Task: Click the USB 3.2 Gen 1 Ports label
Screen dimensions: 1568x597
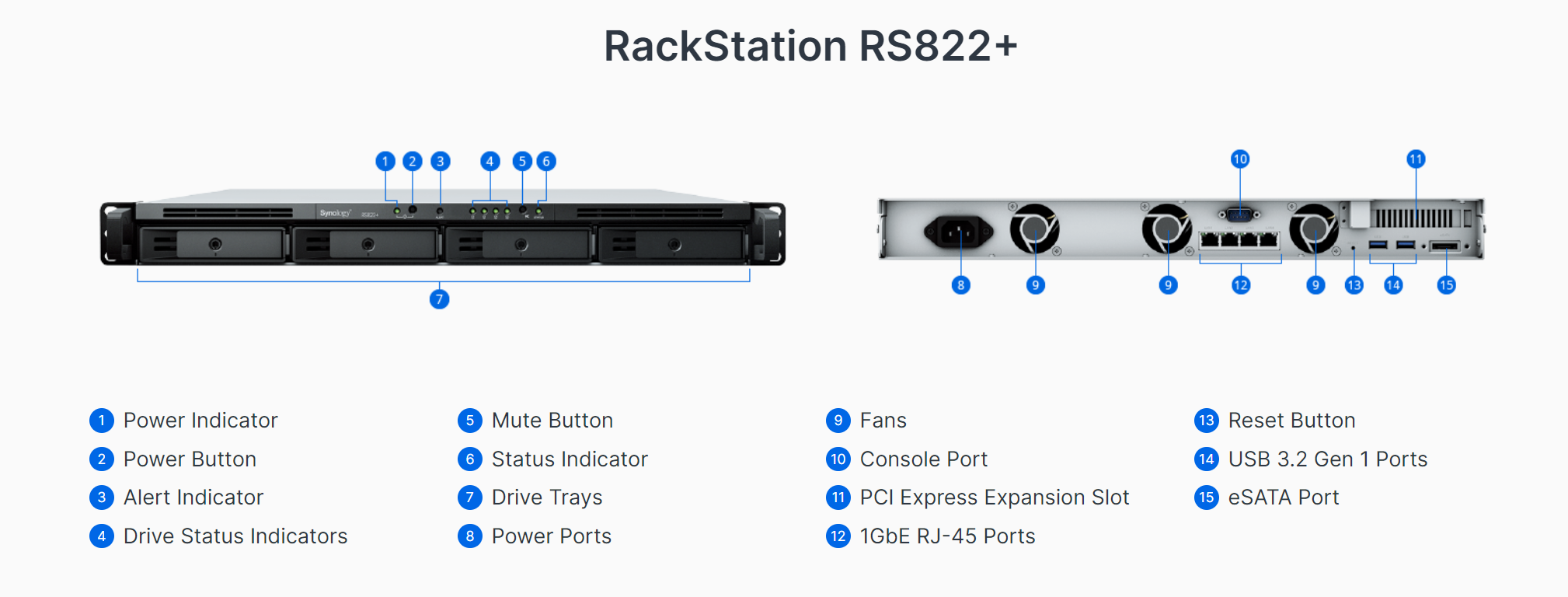Action: (x=1328, y=459)
